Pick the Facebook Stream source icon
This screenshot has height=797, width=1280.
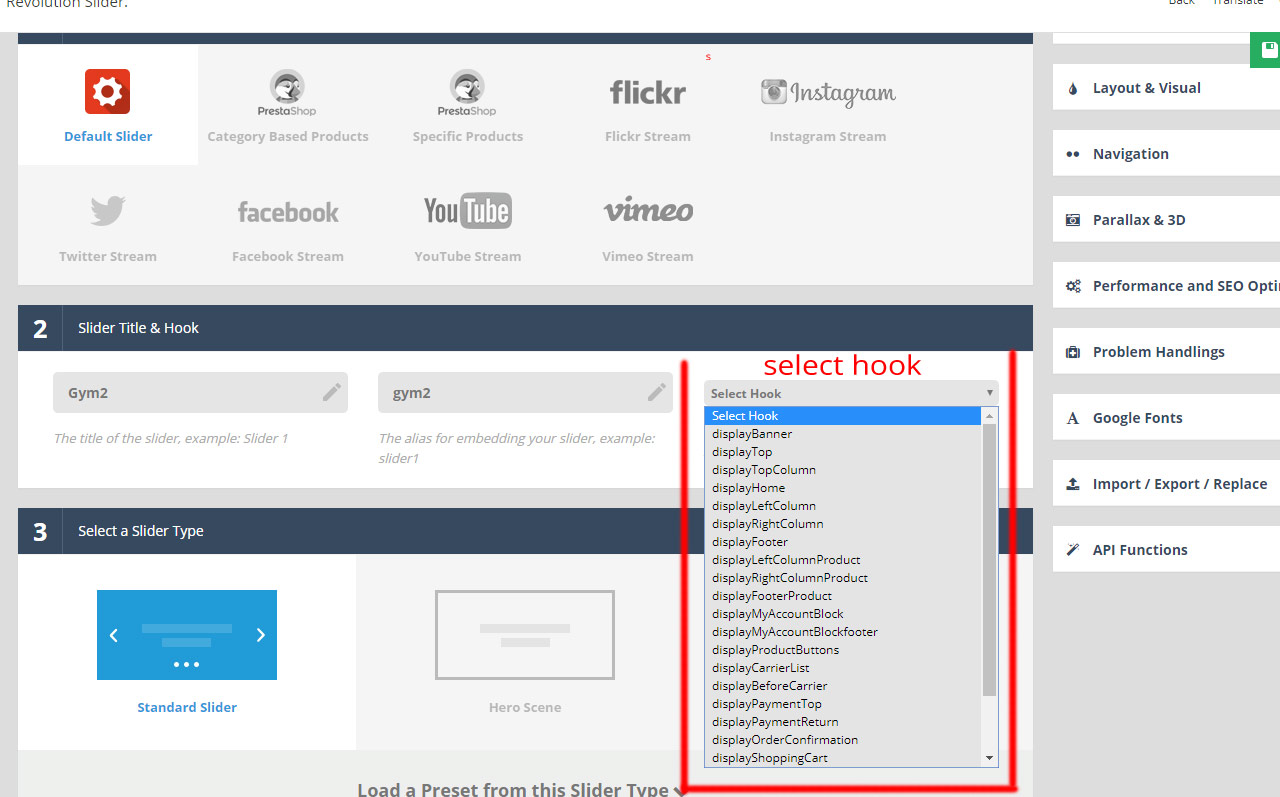point(287,212)
